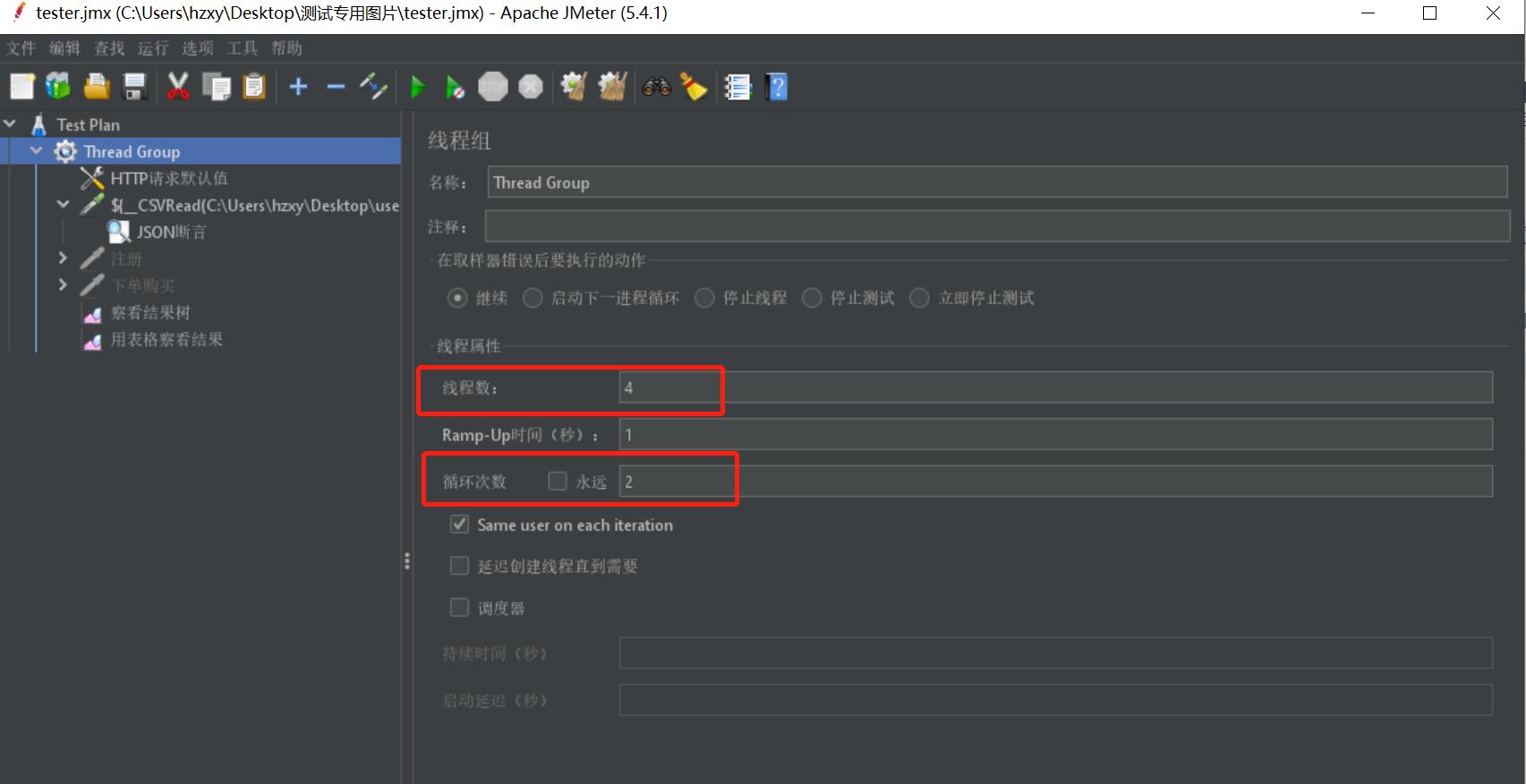Select 停止线程 radio option
Image resolution: width=1526 pixels, height=784 pixels.
point(704,298)
